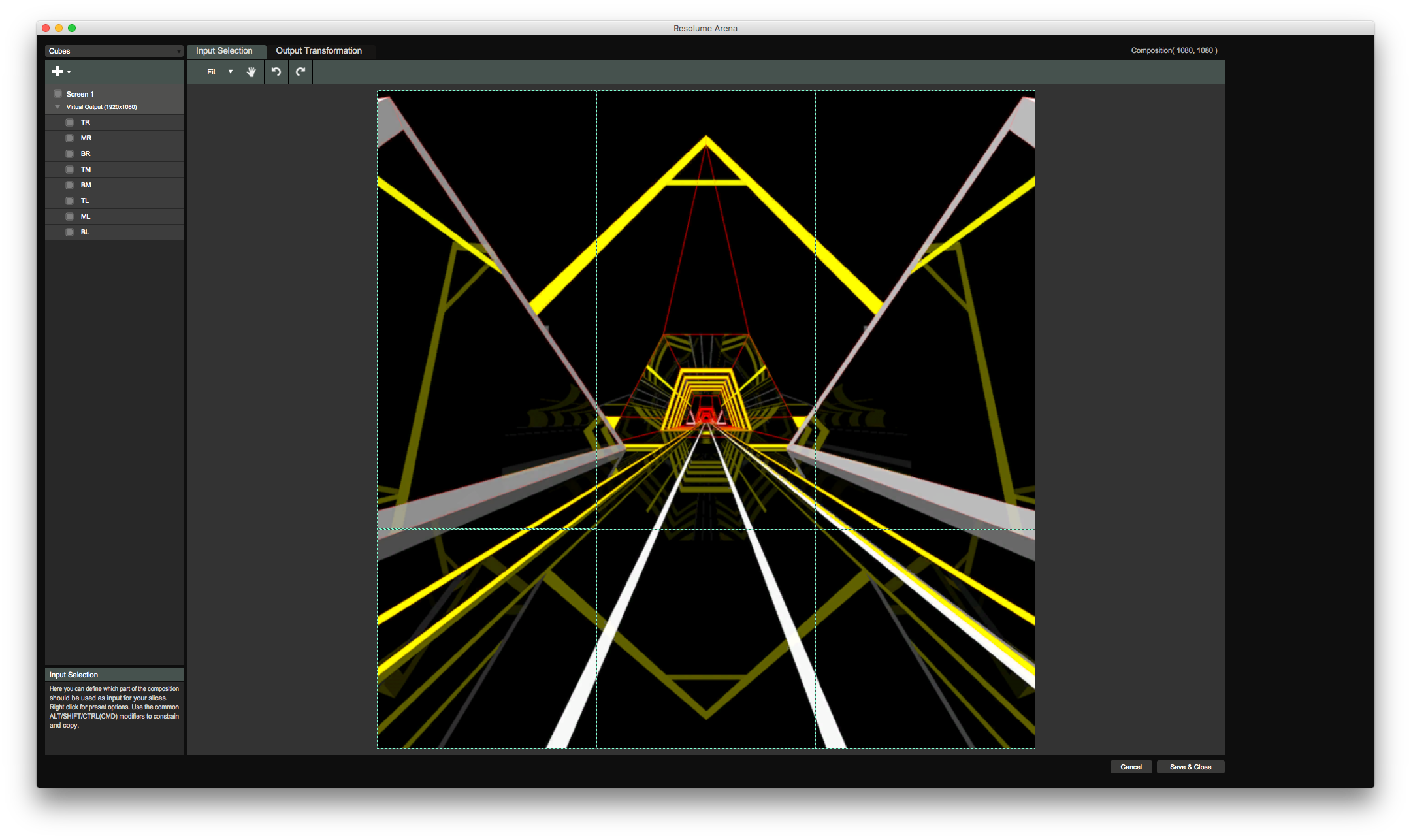Enable the TR slice checkbox
This screenshot has width=1411, height=840.
(x=70, y=123)
